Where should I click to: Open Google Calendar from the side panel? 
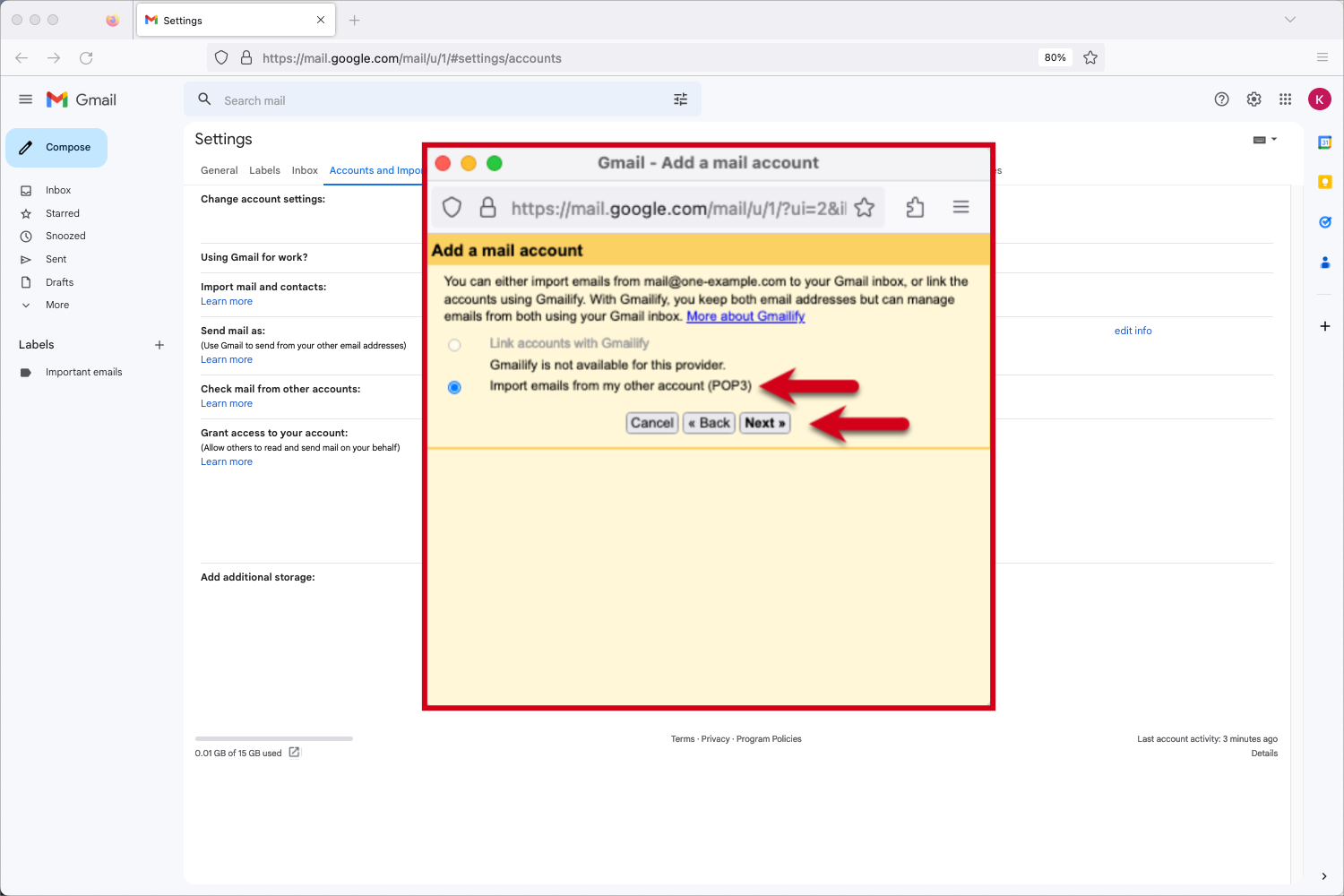point(1324,142)
